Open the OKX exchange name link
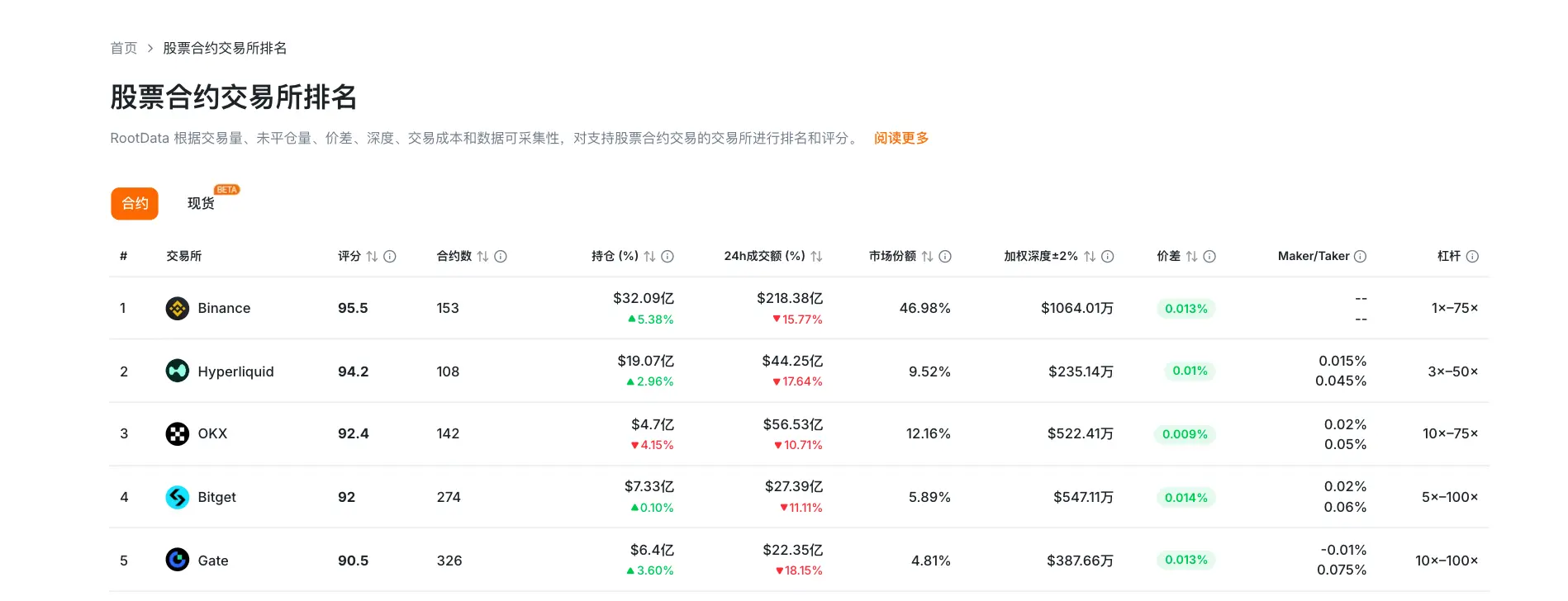This screenshot has width=1568, height=601. tap(212, 433)
